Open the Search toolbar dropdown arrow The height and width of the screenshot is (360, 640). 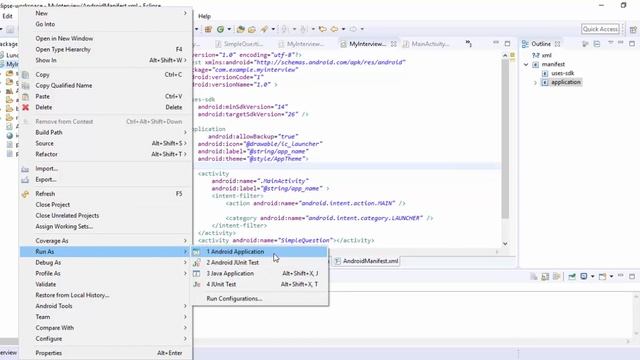(x=273, y=29)
